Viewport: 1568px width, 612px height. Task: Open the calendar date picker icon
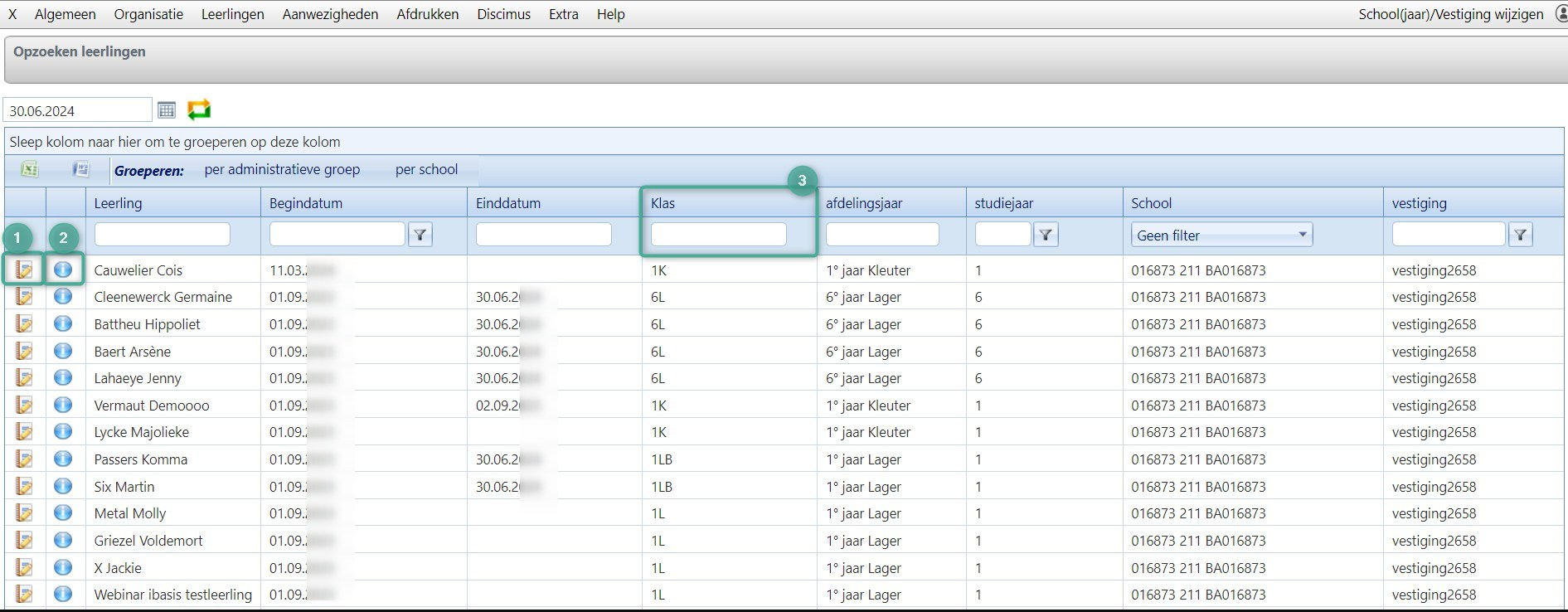click(167, 110)
